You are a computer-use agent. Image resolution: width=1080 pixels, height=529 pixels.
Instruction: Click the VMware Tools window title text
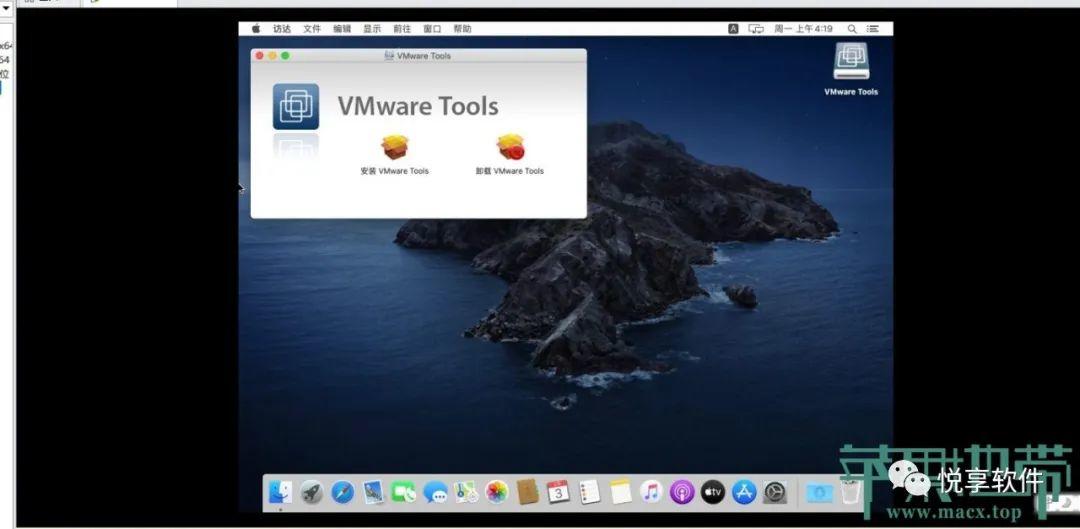(424, 56)
